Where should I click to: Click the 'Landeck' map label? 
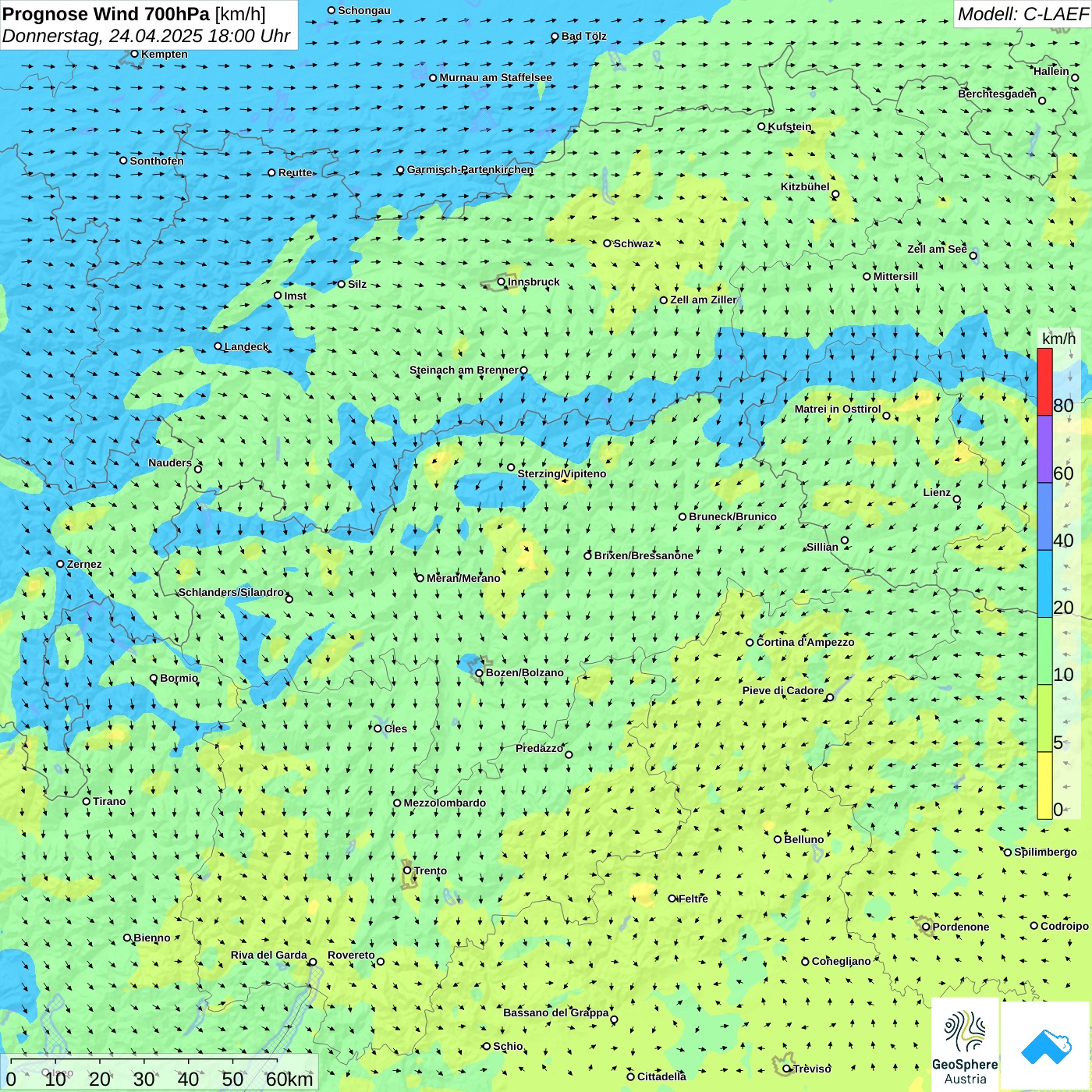246,346
